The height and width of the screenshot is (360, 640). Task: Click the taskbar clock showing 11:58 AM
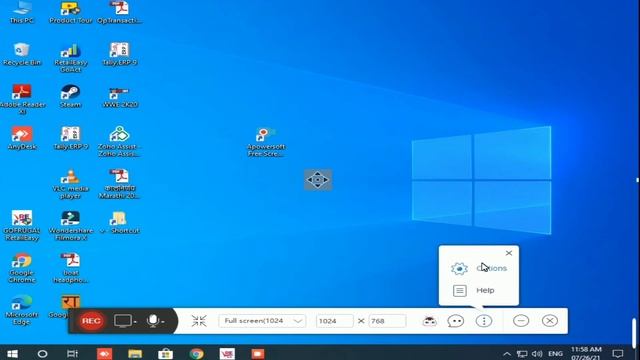point(586,353)
